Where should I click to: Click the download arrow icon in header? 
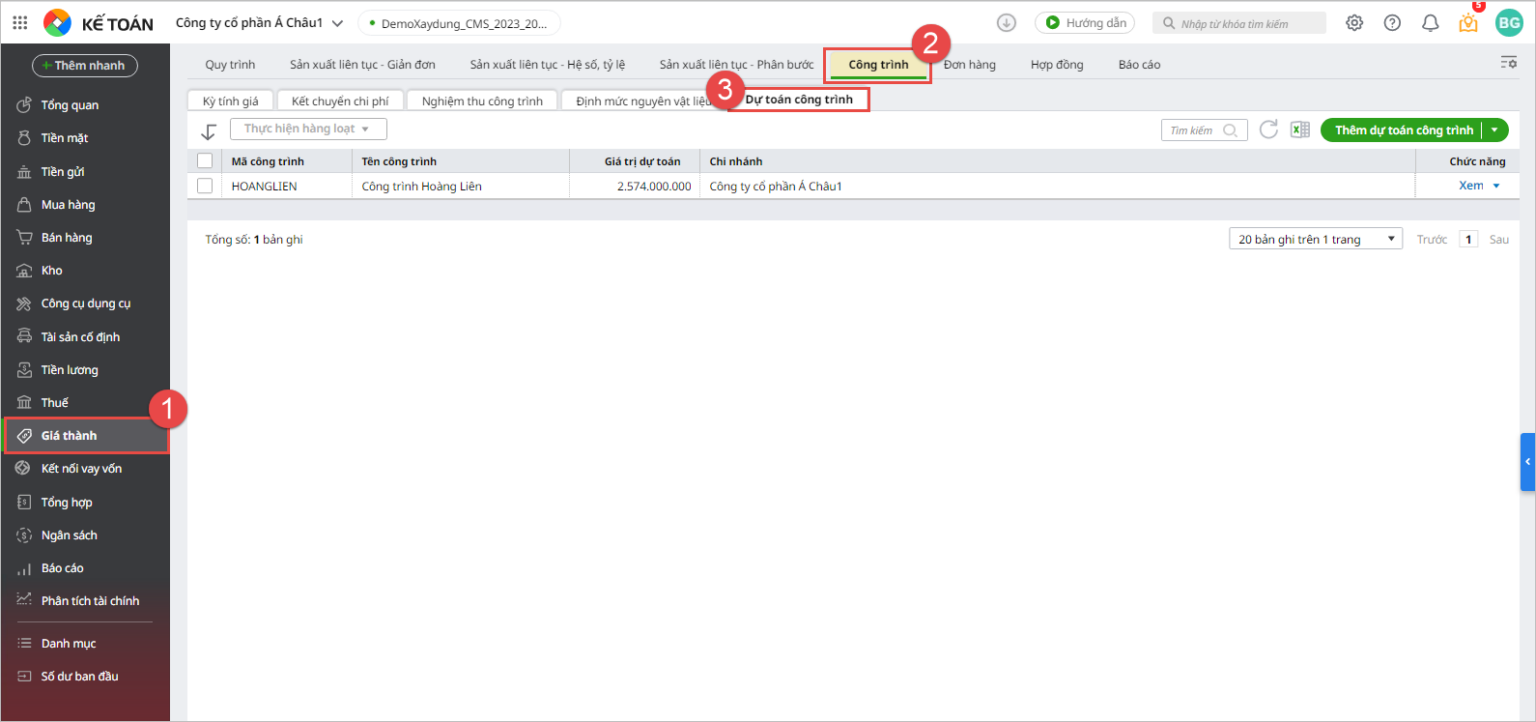point(1007,23)
